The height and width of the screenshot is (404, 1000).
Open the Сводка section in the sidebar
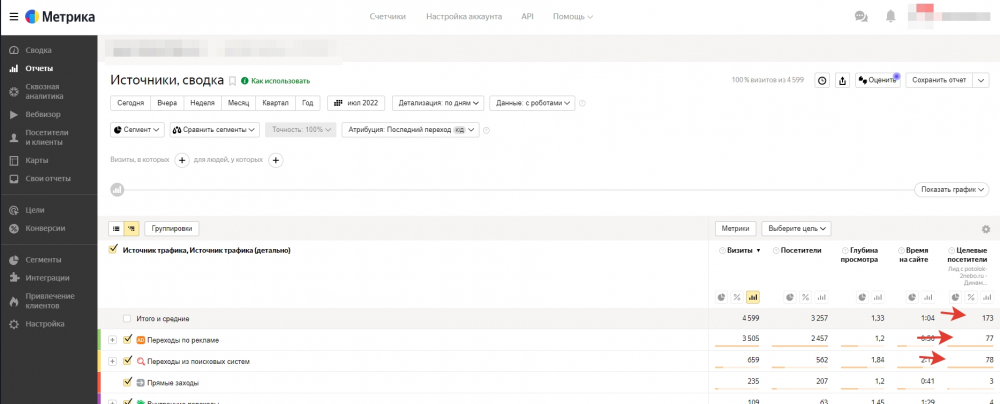click(x=38, y=50)
